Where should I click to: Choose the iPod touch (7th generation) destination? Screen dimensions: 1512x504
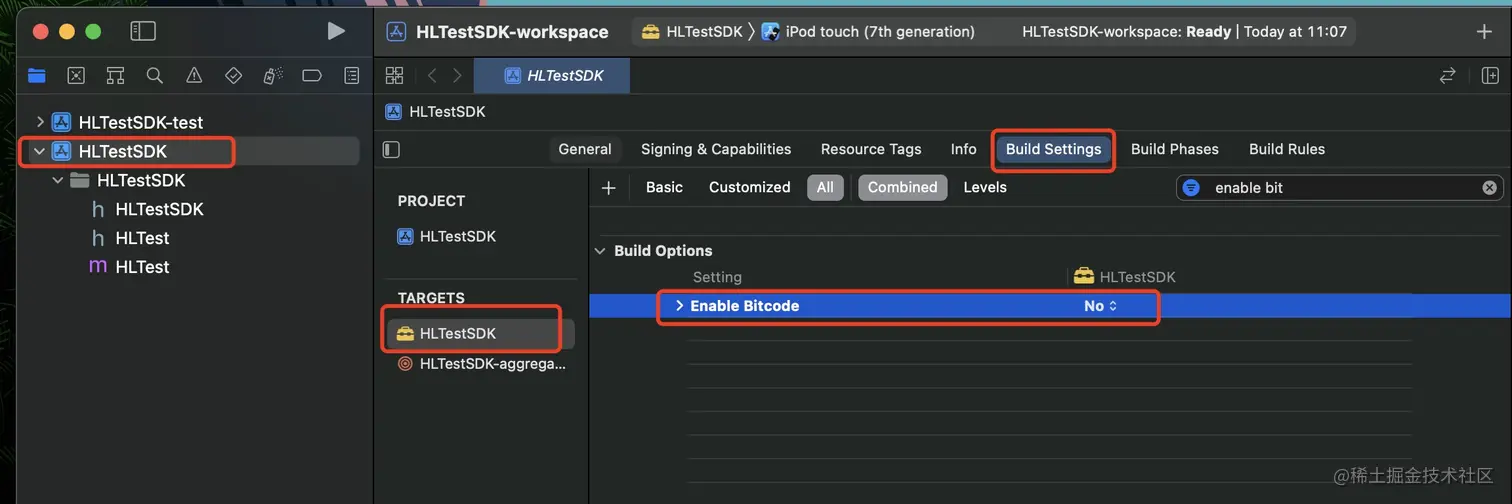point(869,31)
